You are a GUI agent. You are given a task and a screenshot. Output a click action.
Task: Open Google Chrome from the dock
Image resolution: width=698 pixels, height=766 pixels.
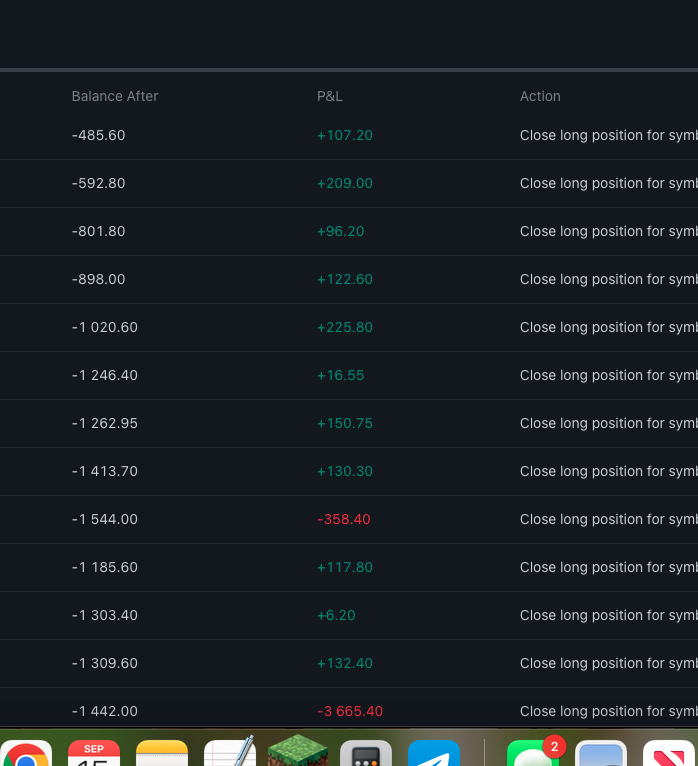tap(26, 753)
